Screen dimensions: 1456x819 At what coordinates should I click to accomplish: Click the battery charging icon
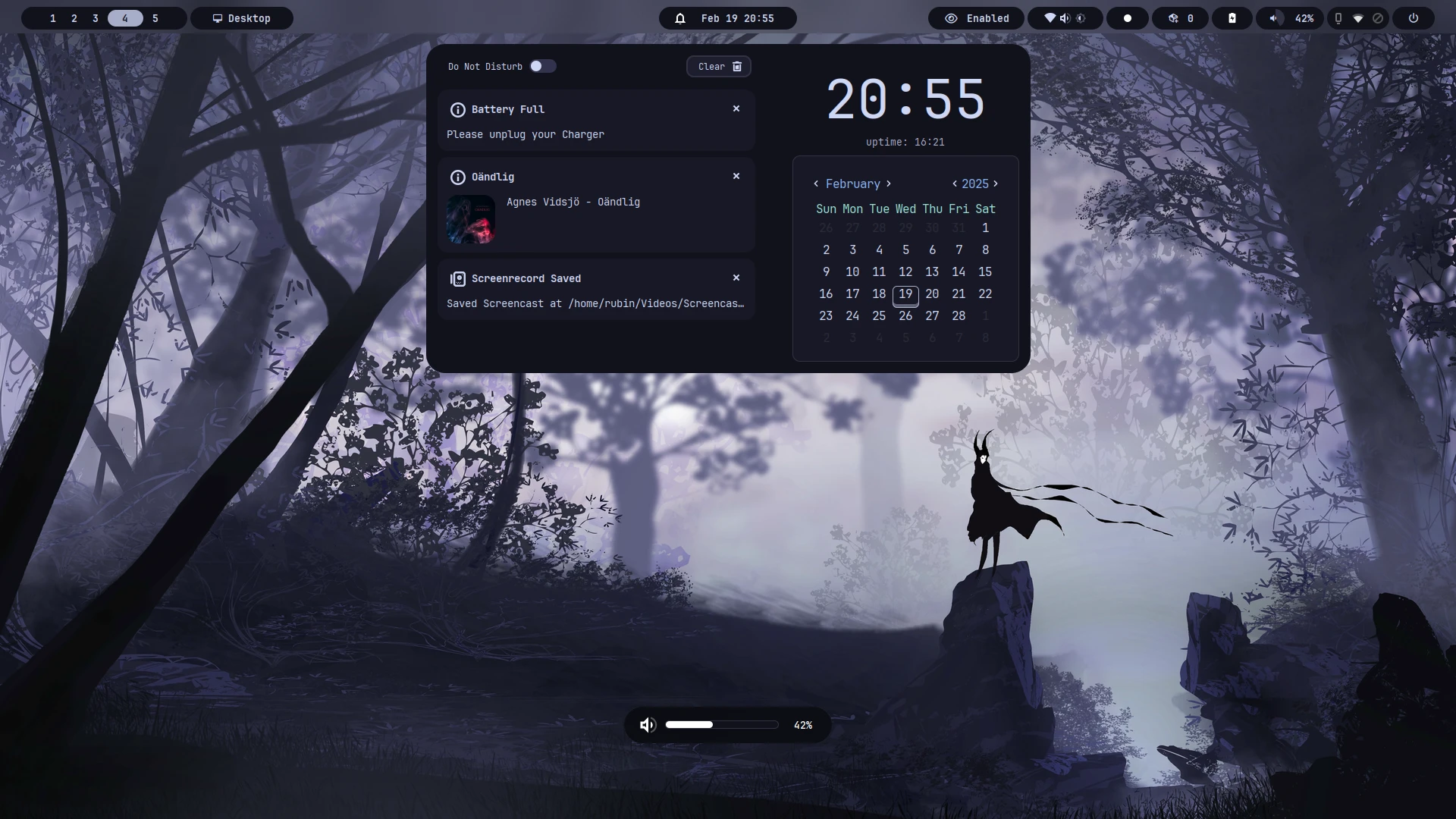pos(1232,18)
